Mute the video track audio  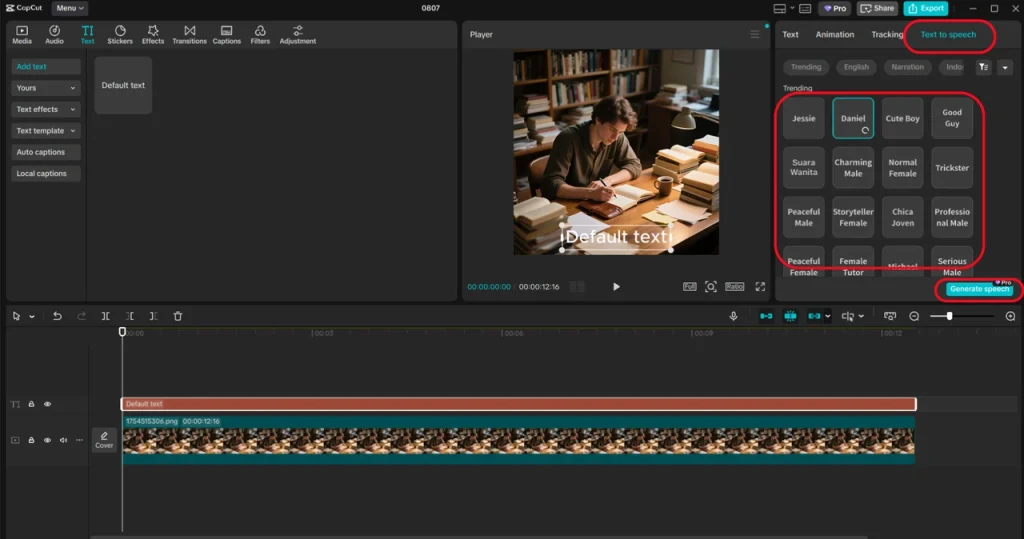pos(63,440)
